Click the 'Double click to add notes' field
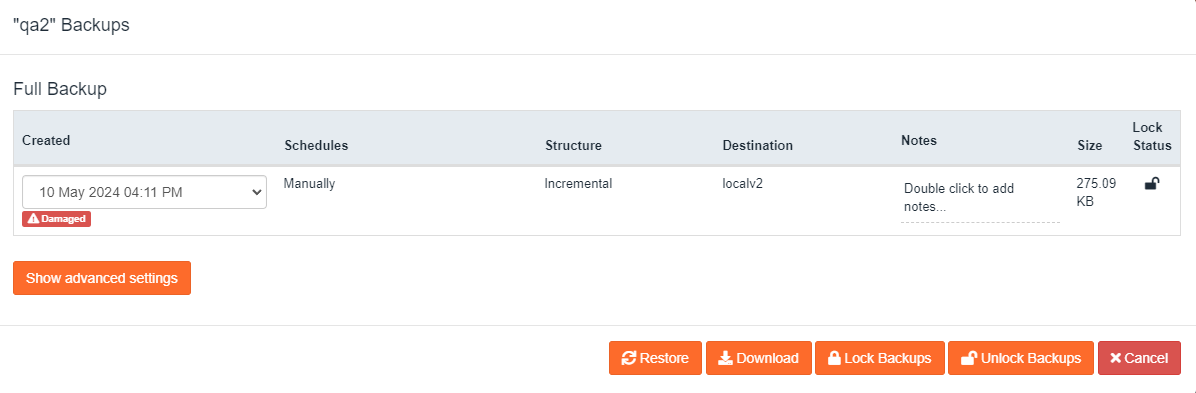The height and width of the screenshot is (393, 1196). pyautogui.click(x=980, y=198)
